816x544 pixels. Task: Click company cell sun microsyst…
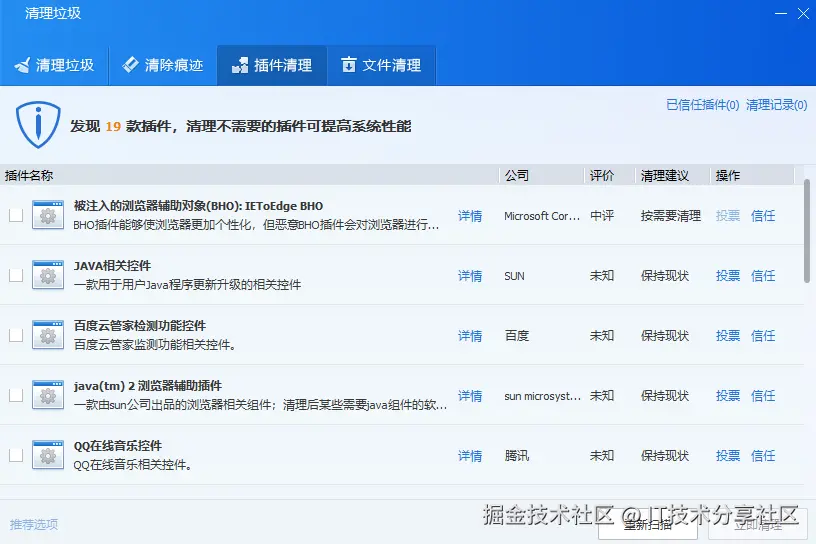pos(542,396)
